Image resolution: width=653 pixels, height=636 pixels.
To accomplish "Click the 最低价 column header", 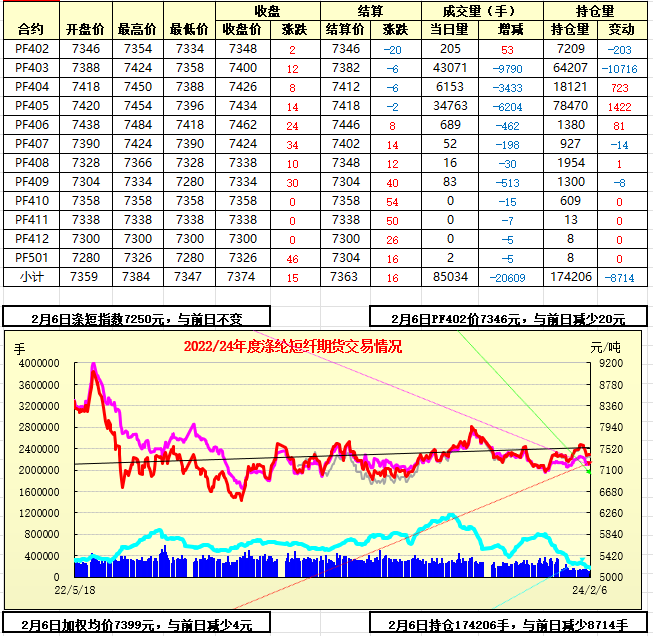I will pos(188,29).
